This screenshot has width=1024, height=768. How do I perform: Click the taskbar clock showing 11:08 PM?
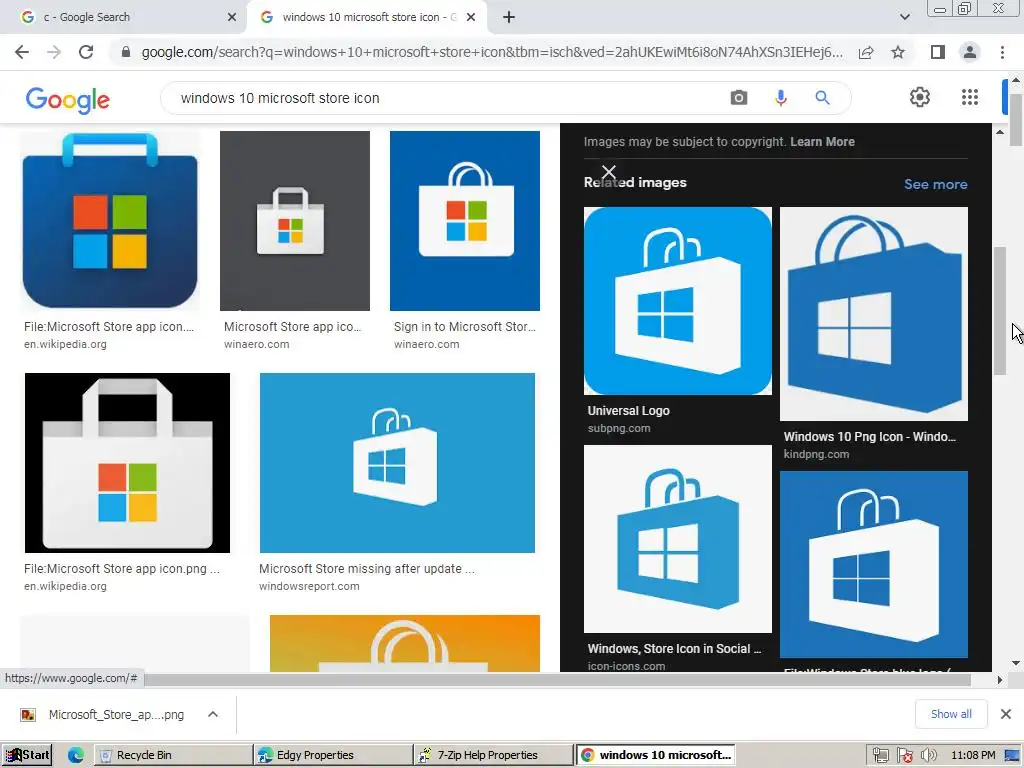point(973,756)
